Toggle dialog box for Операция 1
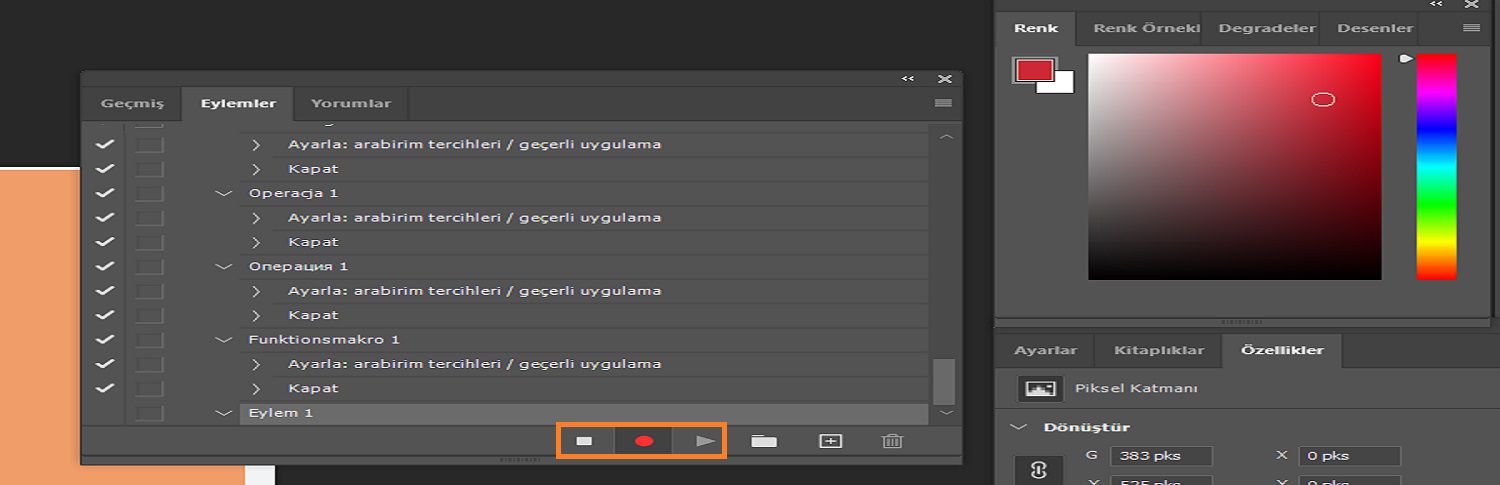The image size is (1500, 485). 149,266
